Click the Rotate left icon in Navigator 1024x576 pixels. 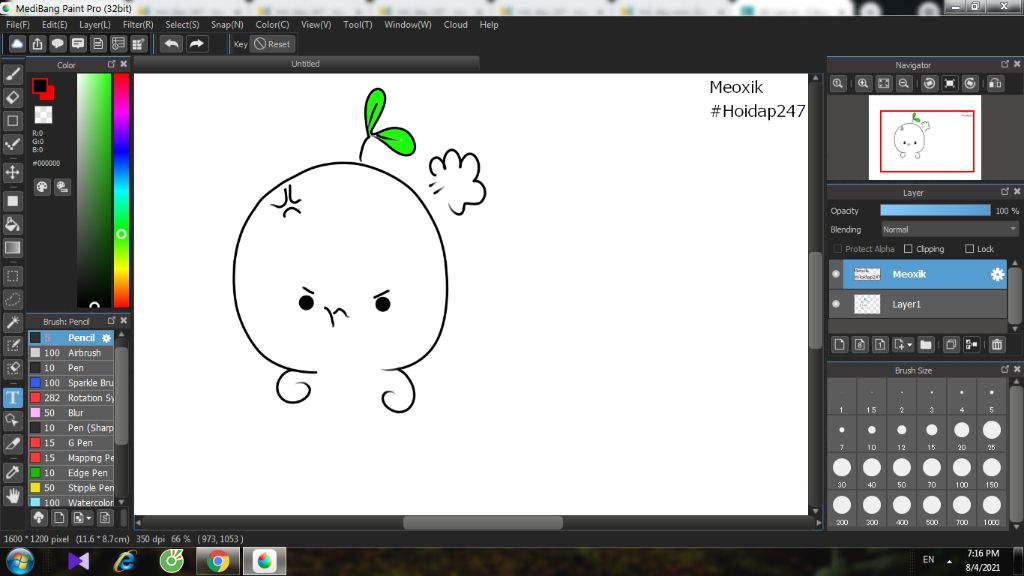click(x=929, y=84)
